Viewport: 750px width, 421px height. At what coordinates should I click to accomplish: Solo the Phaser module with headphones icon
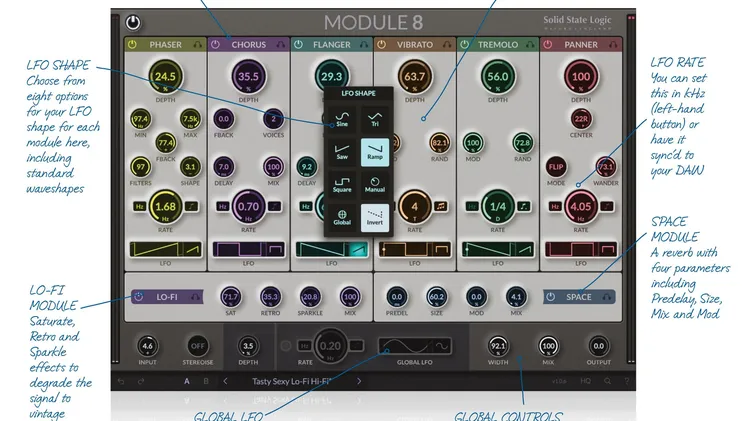click(198, 44)
